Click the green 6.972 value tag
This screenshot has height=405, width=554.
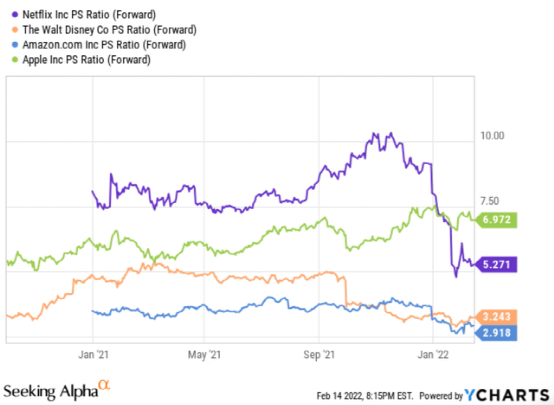click(x=496, y=220)
